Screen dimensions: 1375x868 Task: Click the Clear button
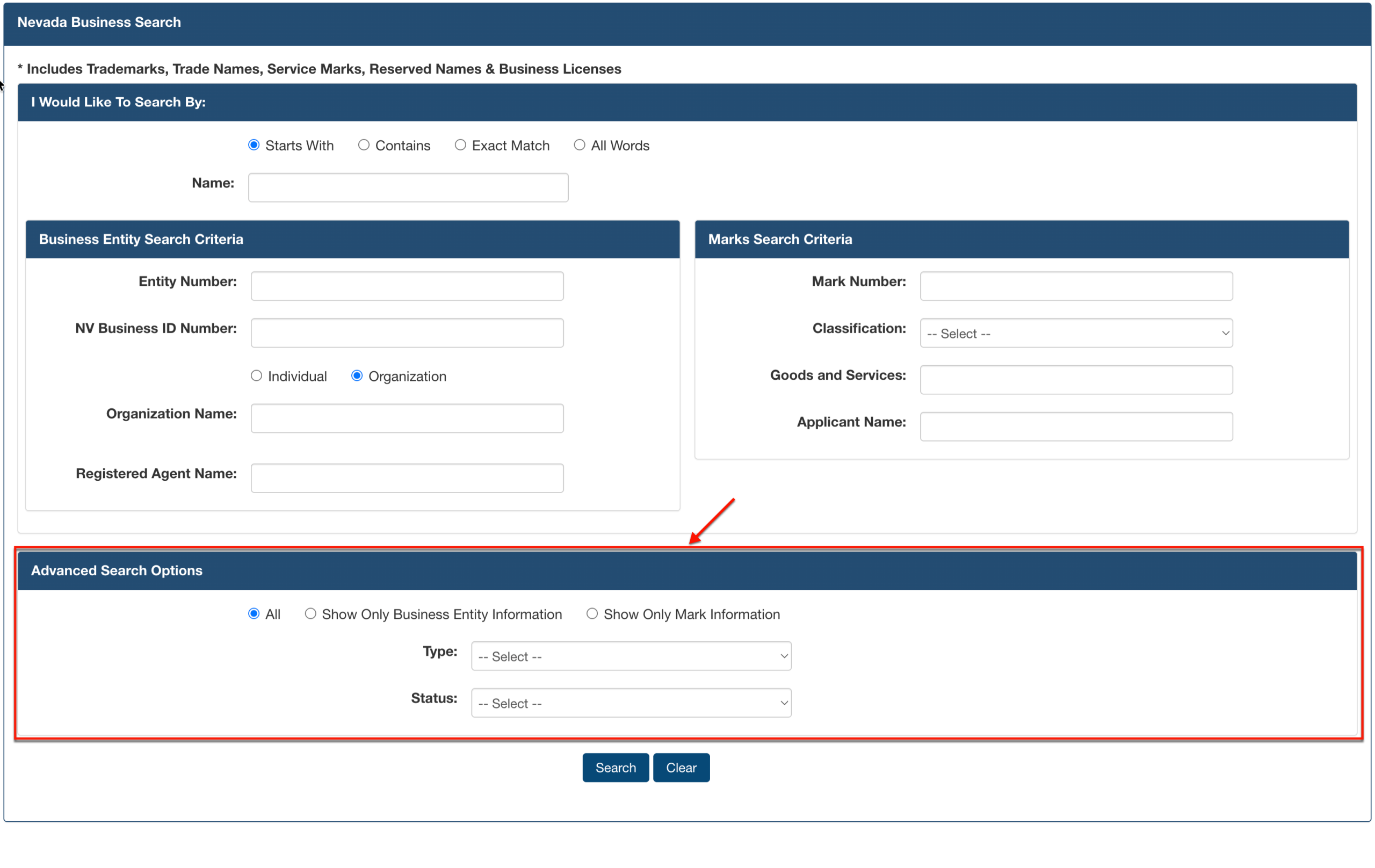(x=681, y=768)
